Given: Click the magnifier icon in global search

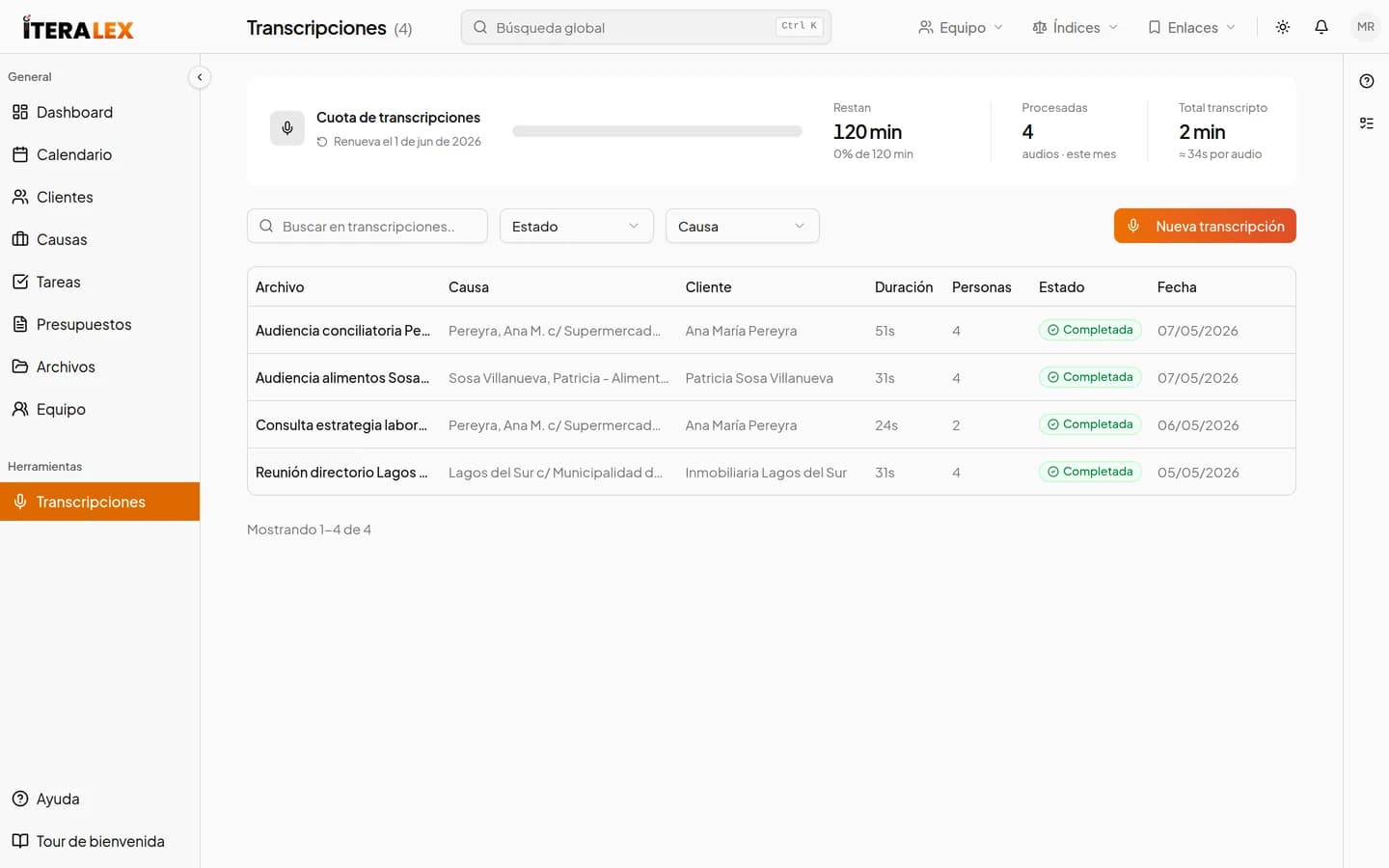Looking at the screenshot, I should point(480,27).
